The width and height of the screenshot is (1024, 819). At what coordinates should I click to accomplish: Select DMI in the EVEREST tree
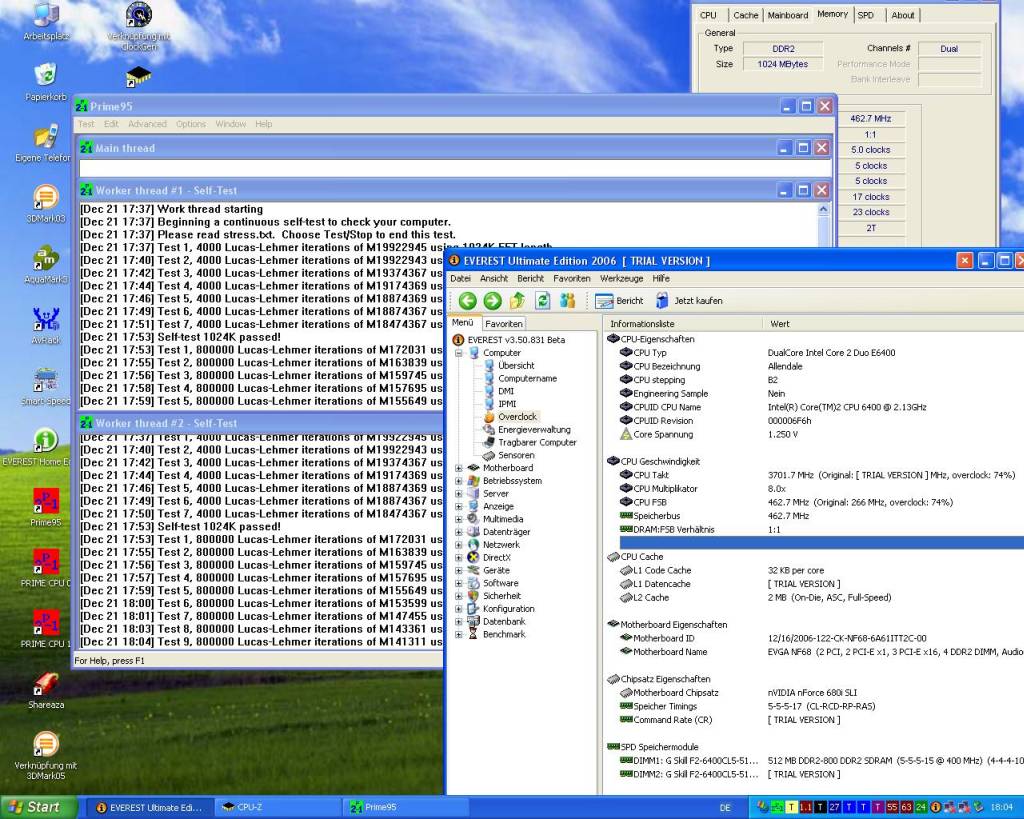[x=505, y=391]
